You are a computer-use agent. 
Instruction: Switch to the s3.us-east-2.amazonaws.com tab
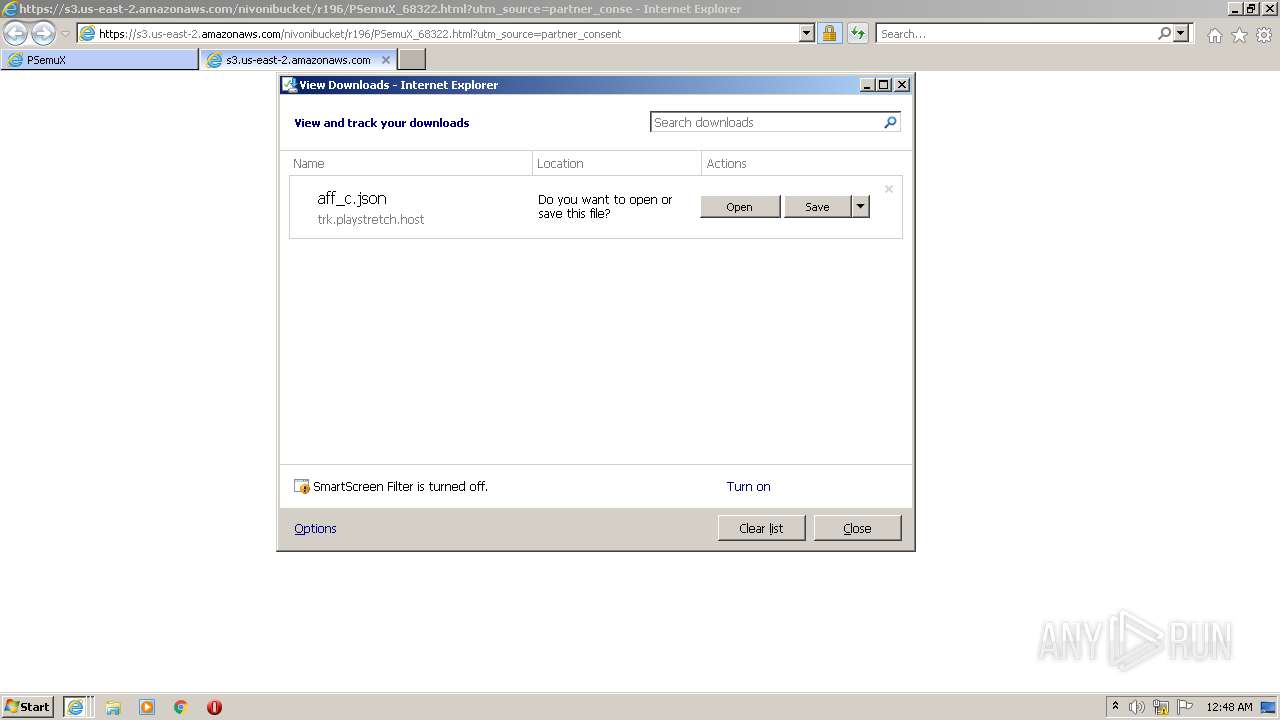(x=299, y=60)
